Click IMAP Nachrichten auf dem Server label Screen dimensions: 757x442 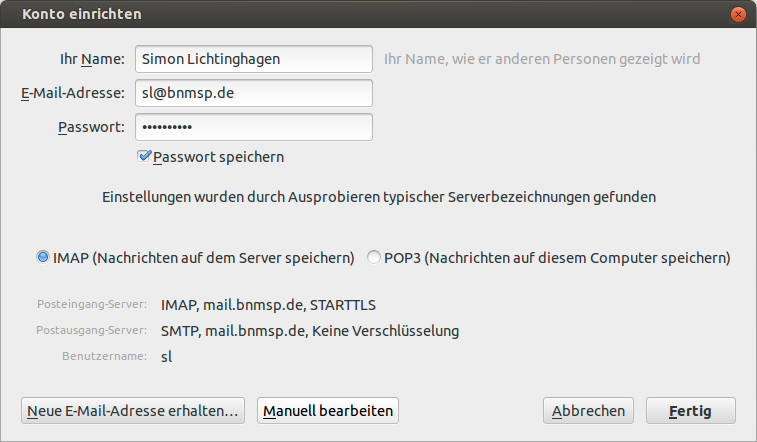(203, 258)
